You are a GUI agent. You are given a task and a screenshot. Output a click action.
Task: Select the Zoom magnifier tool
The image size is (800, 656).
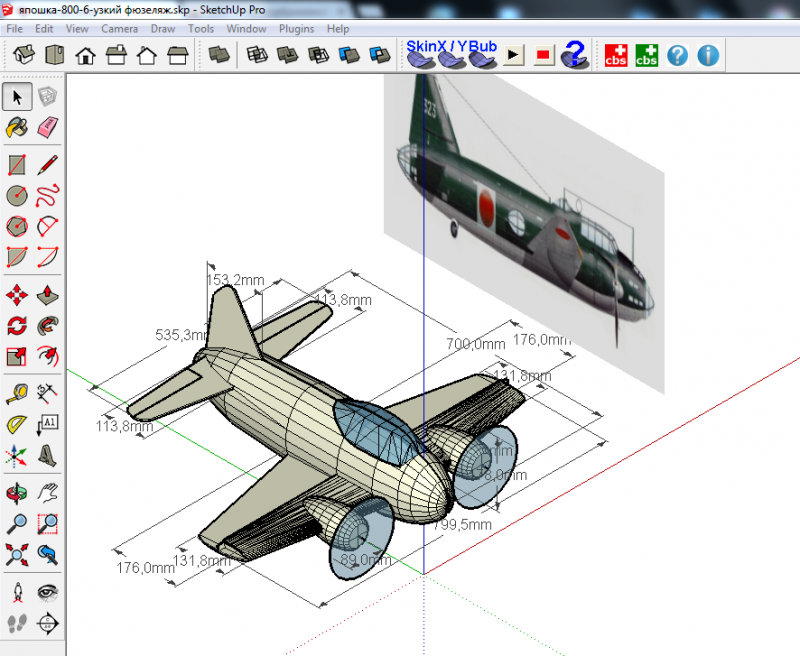[17, 524]
